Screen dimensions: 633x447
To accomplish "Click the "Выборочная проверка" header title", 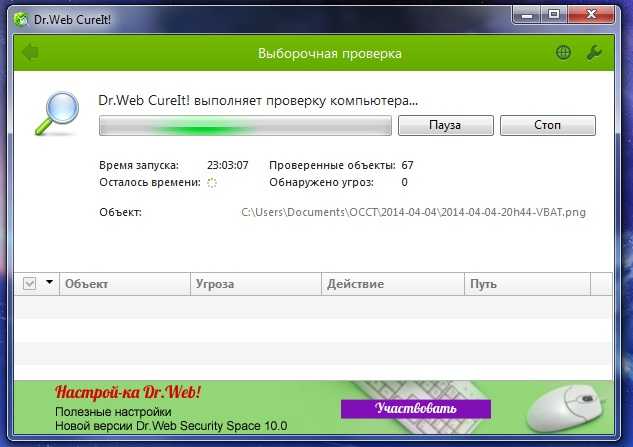I will pos(329,54).
